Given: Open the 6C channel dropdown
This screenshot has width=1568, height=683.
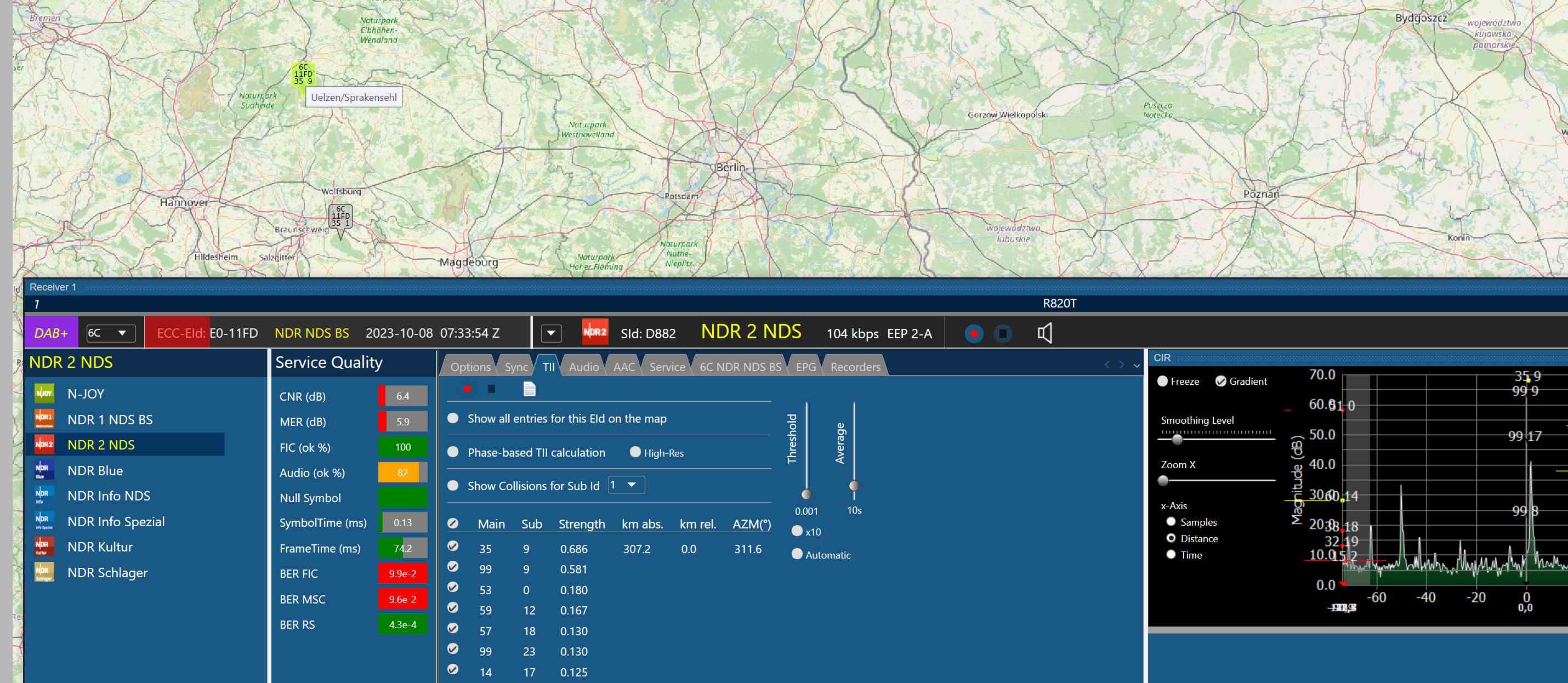Looking at the screenshot, I should coord(110,333).
